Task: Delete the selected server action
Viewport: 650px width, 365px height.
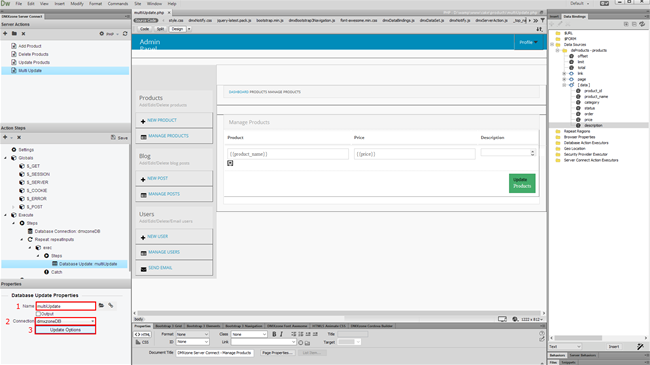Action: coord(23,34)
